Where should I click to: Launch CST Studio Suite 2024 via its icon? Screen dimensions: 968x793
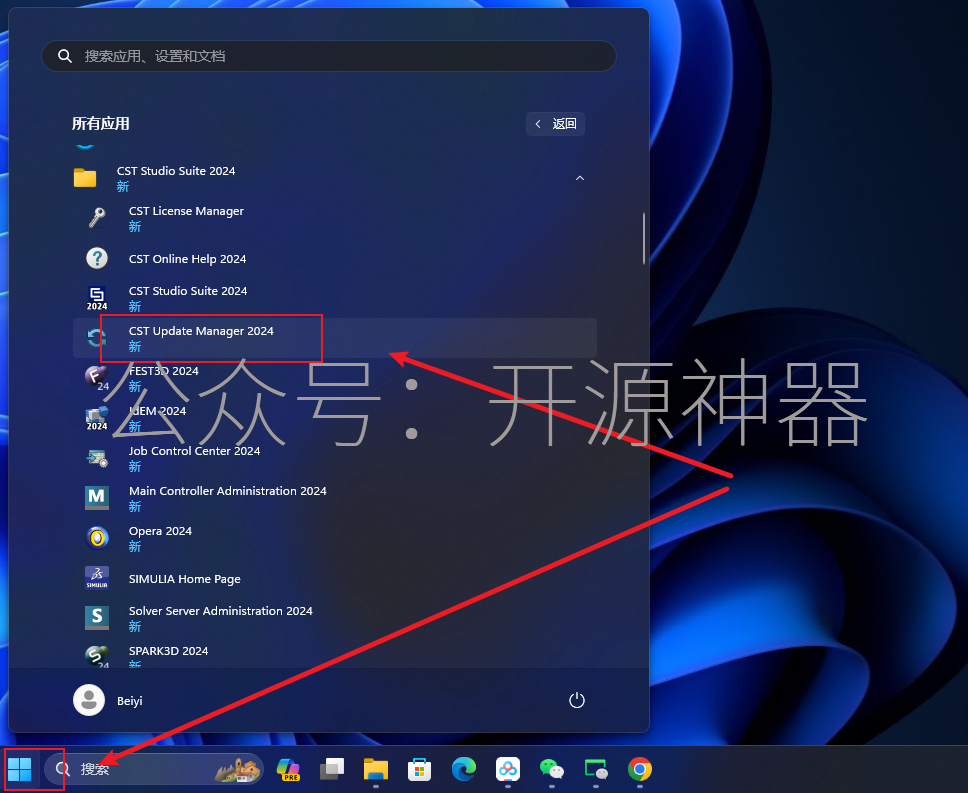point(97,298)
